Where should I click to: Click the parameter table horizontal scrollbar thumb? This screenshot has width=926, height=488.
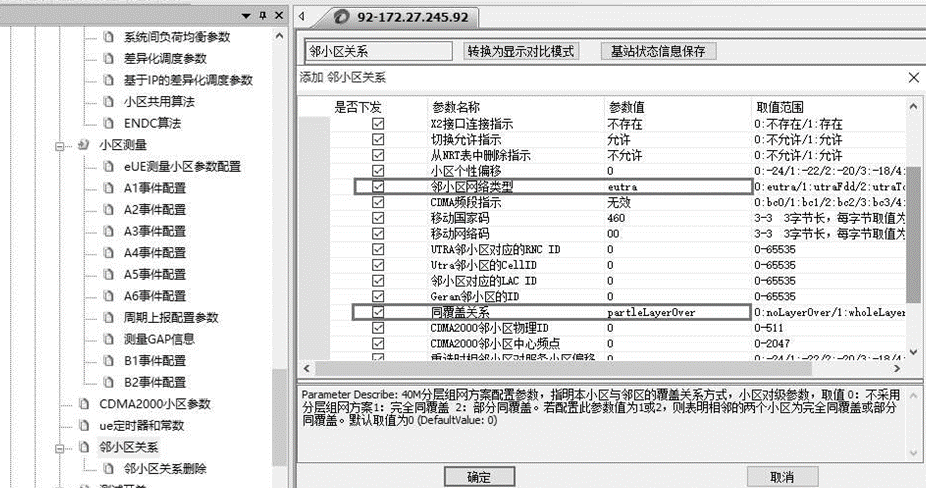[563, 368]
